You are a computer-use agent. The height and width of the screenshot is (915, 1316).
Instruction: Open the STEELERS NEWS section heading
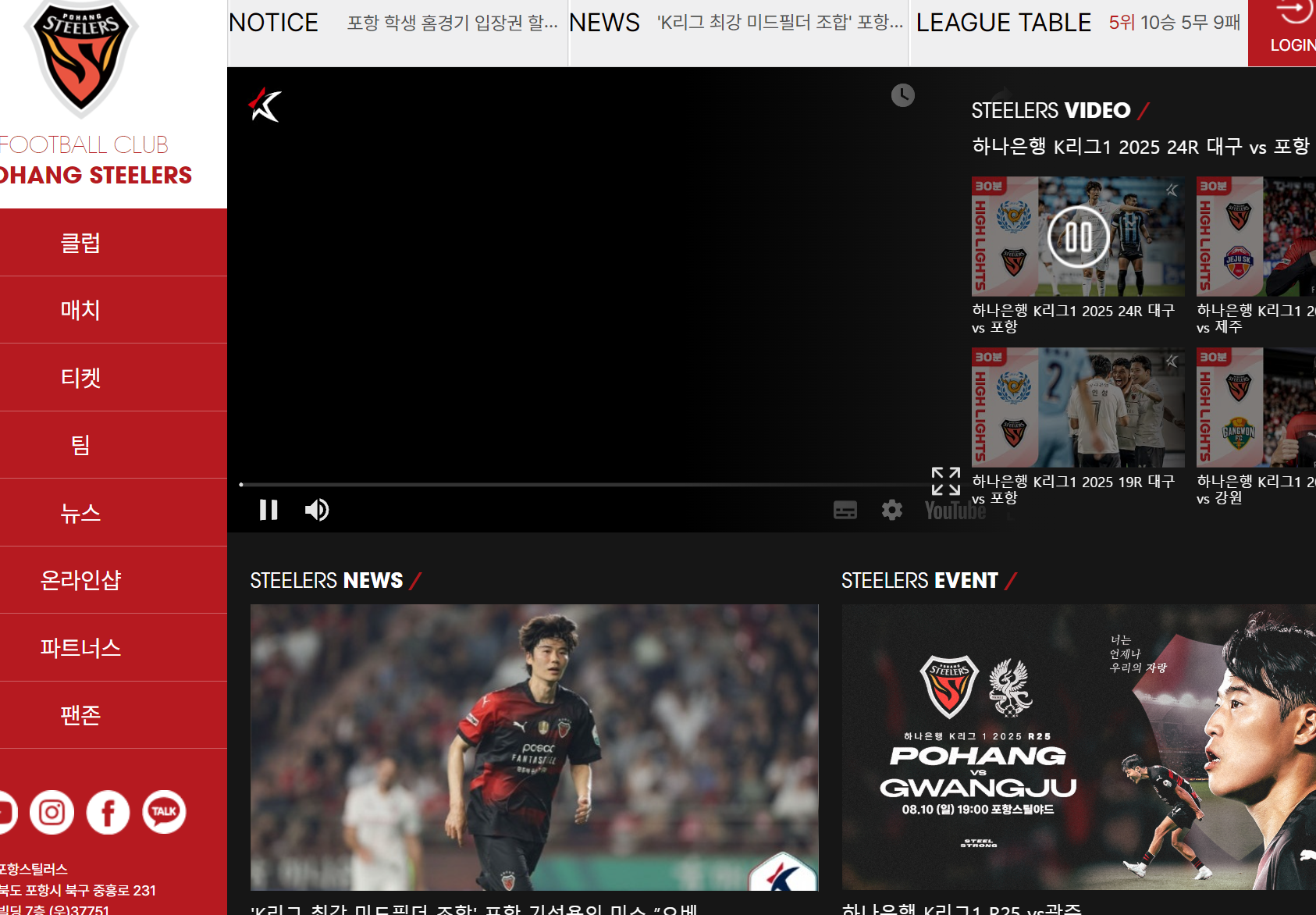pos(326,581)
